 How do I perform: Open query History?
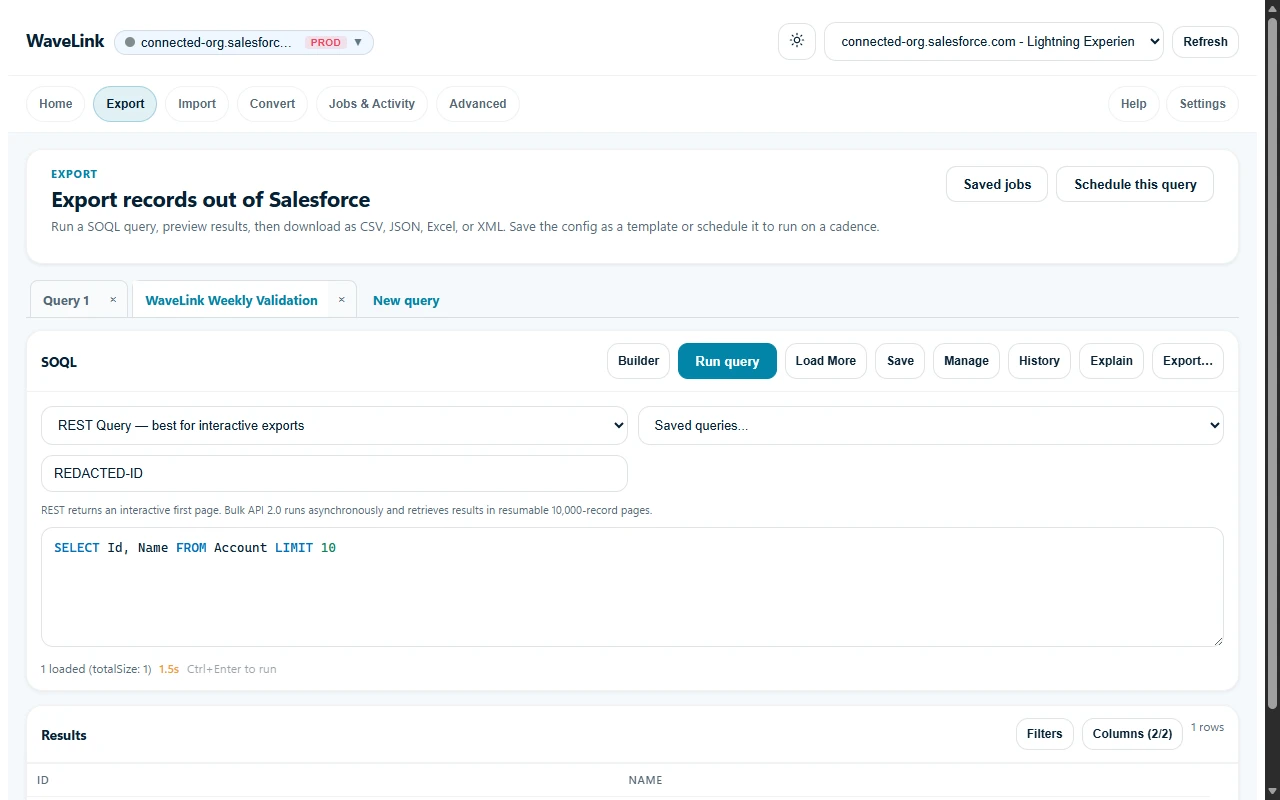[x=1039, y=361]
